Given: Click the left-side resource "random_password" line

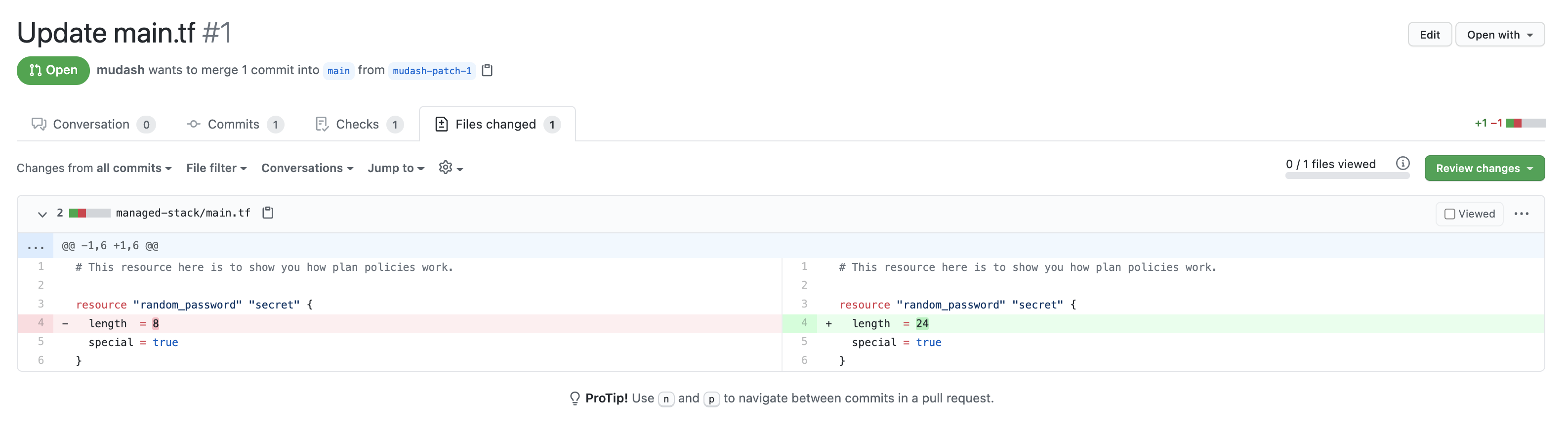Looking at the screenshot, I should 194,305.
